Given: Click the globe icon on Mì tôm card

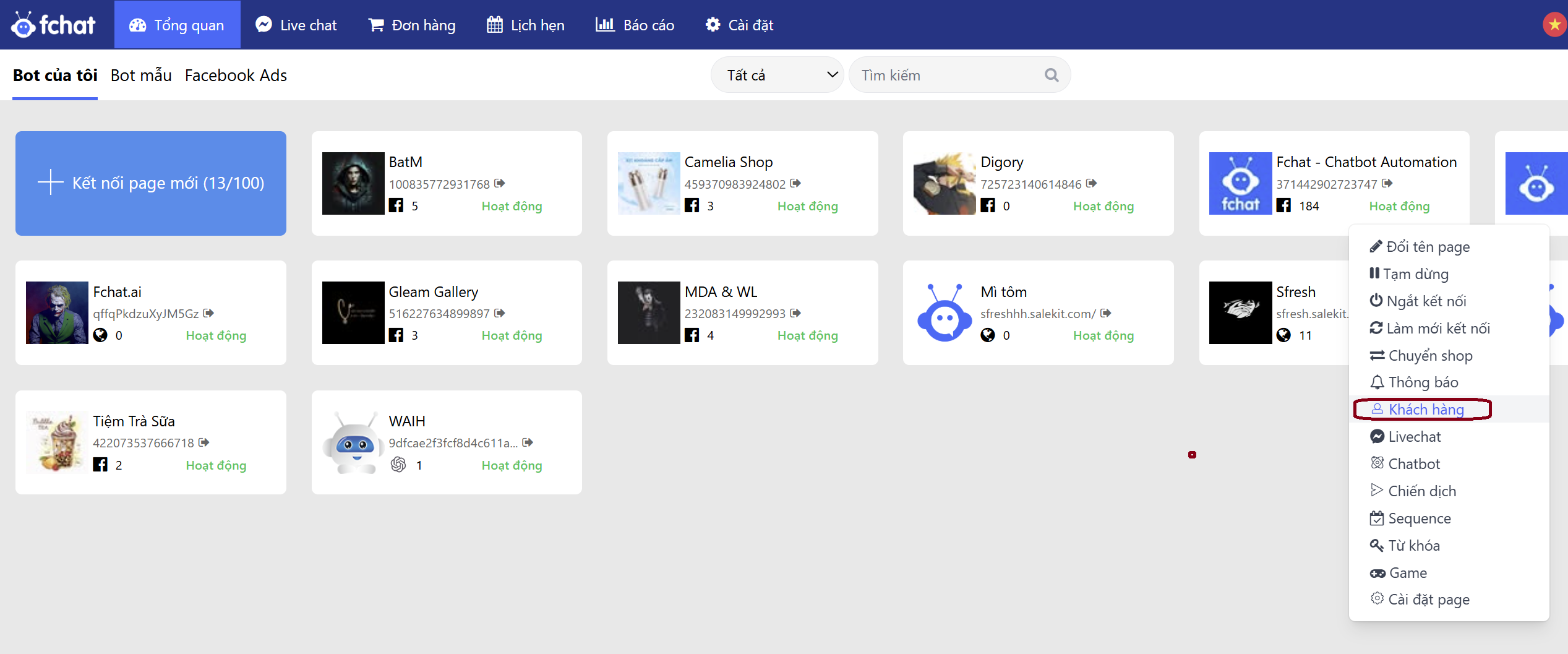Looking at the screenshot, I should pos(988,335).
